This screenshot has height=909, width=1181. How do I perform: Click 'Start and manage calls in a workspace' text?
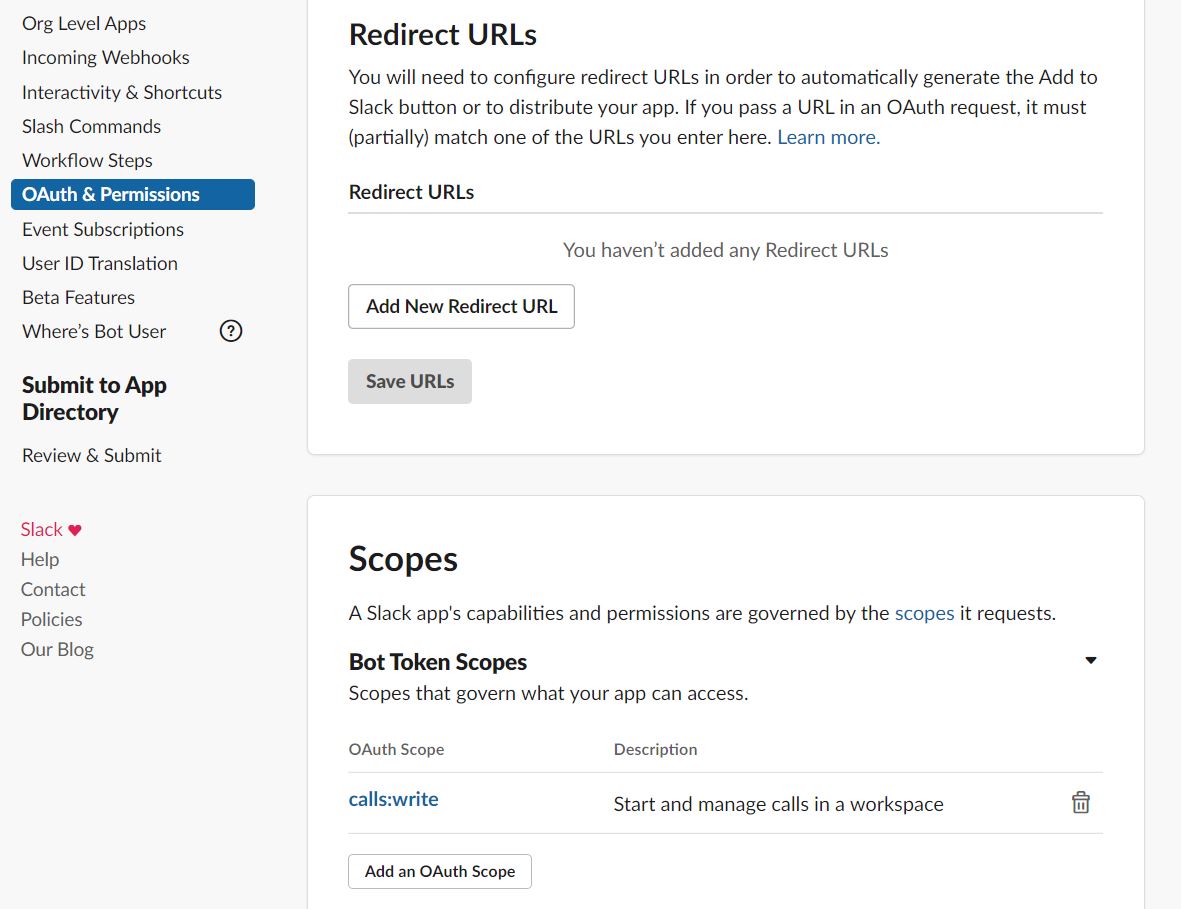pos(778,804)
